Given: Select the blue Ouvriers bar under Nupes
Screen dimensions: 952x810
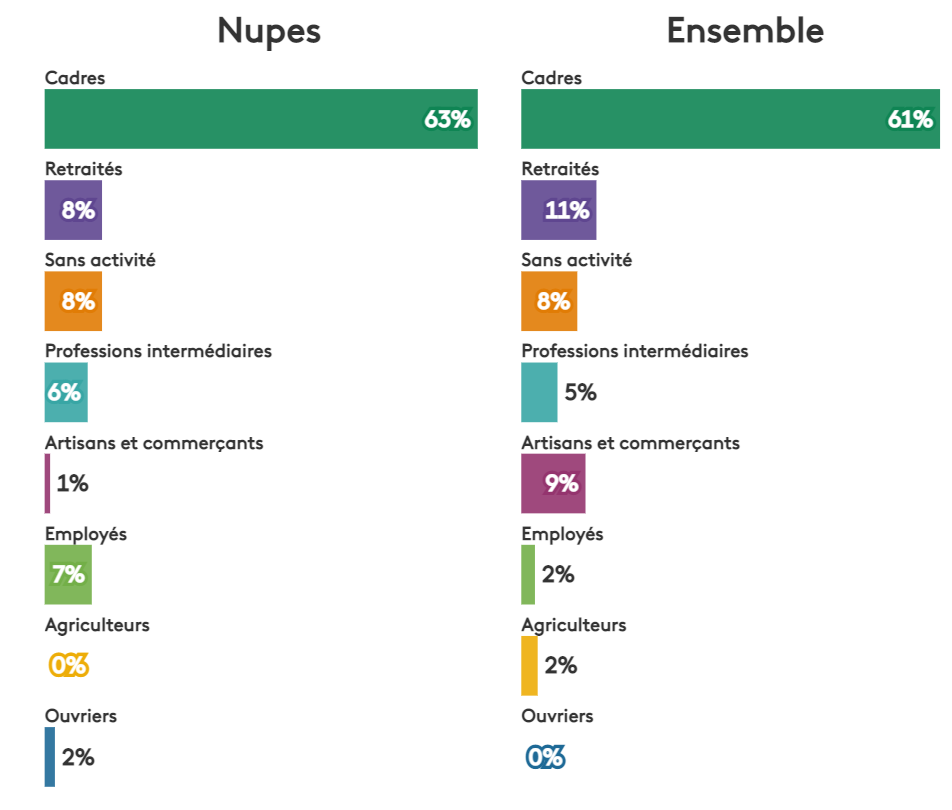Looking at the screenshot, I should point(50,756).
